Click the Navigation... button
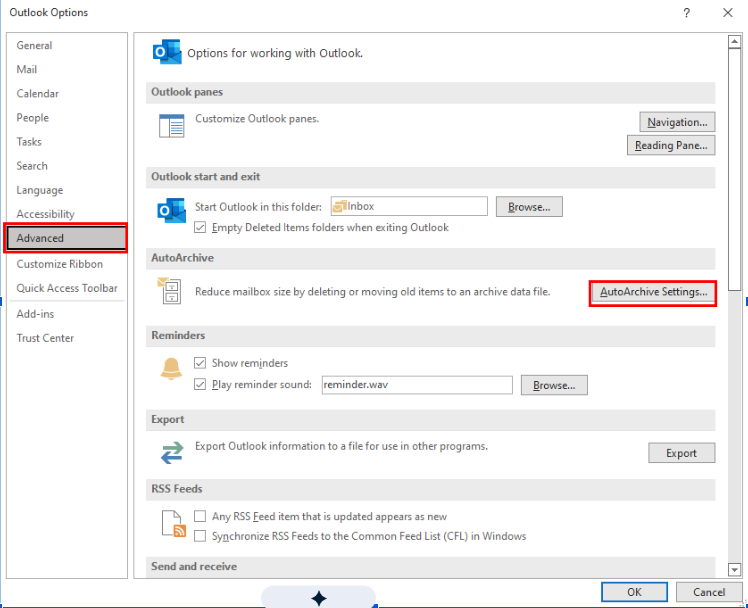The width and height of the screenshot is (748, 608). (x=677, y=122)
